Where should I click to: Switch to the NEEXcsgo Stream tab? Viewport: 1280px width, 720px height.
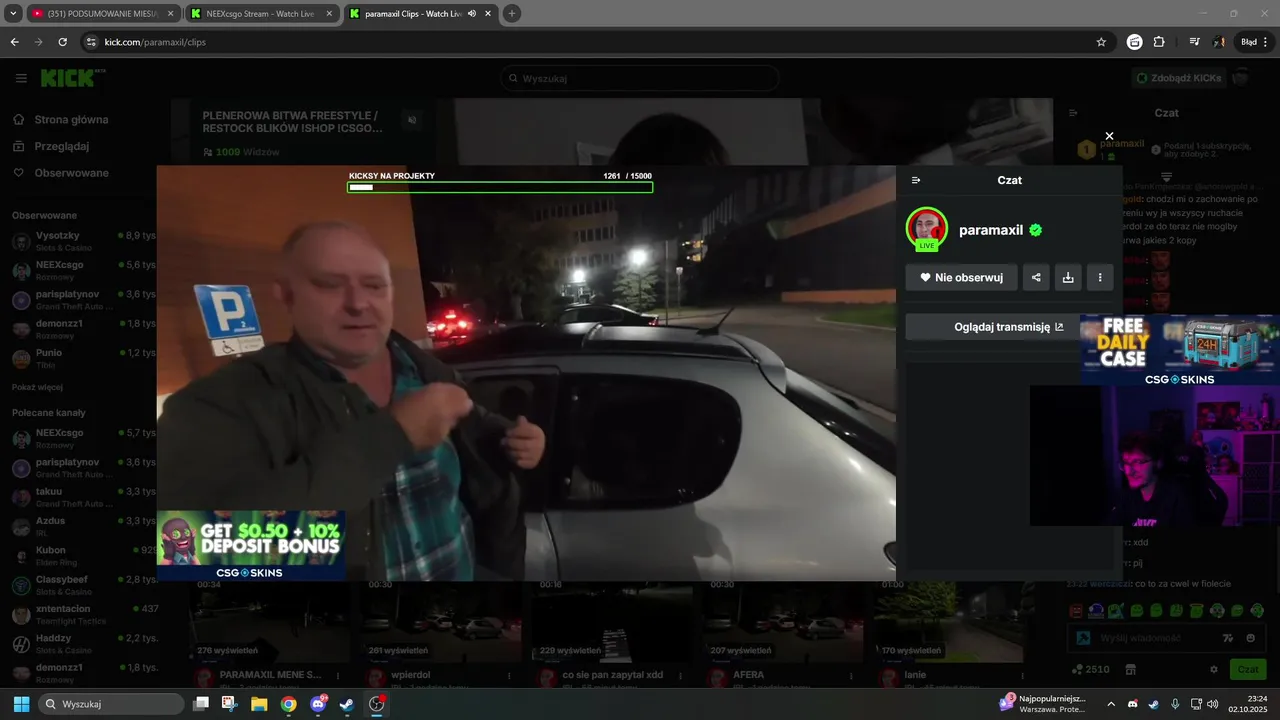click(x=263, y=14)
